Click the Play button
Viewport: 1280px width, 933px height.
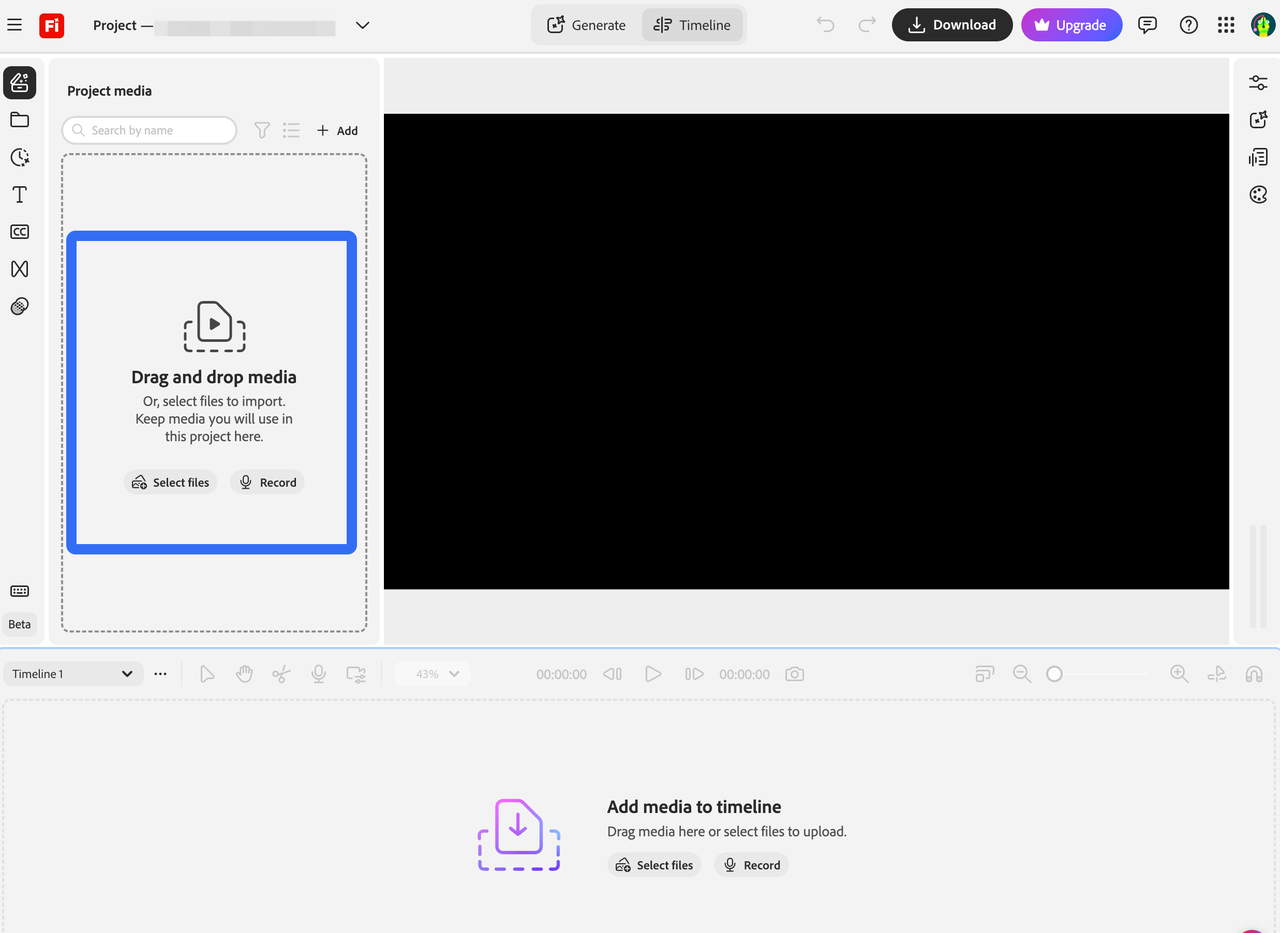(x=653, y=674)
